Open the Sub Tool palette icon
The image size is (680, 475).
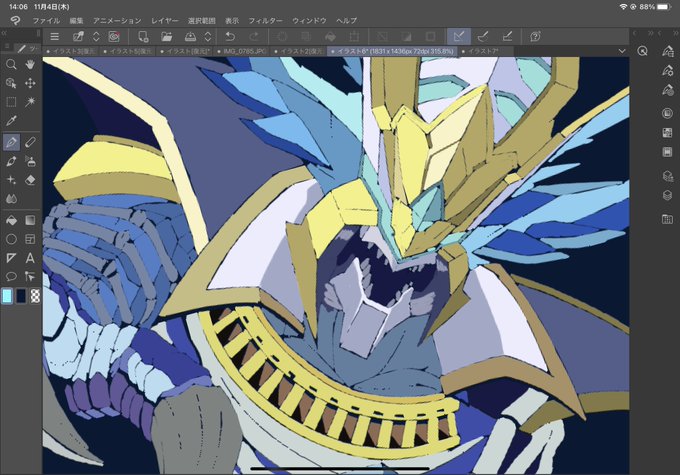click(667, 51)
